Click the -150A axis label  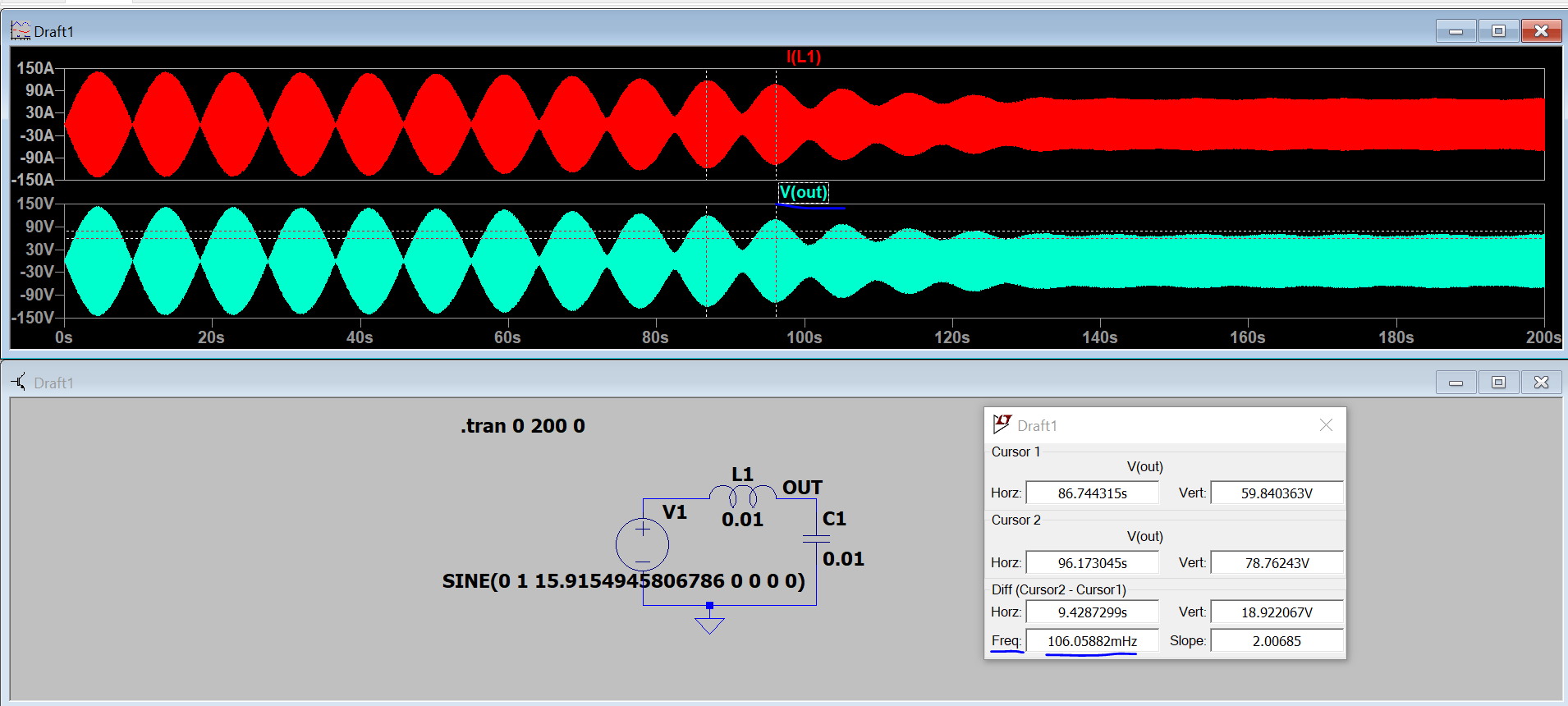(33, 180)
